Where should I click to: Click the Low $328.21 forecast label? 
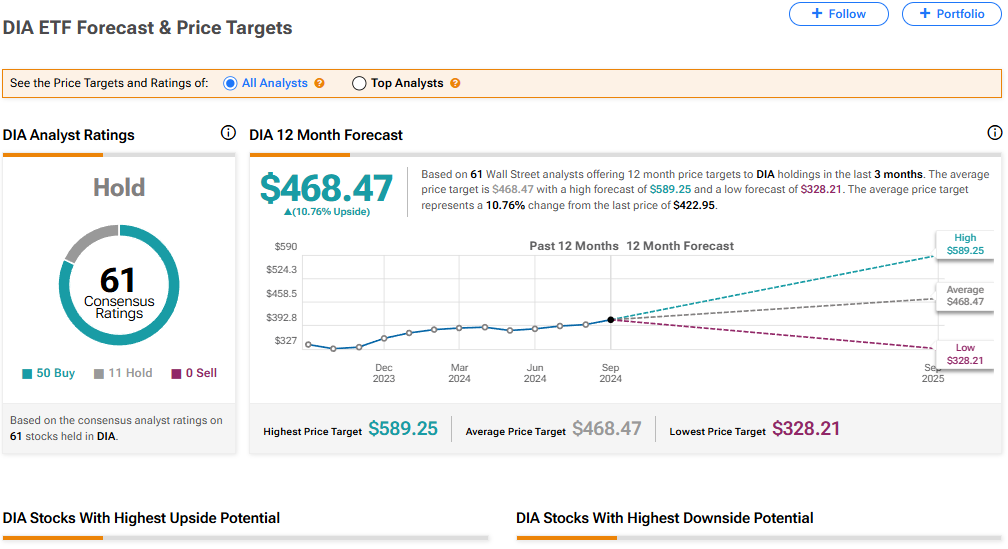coord(965,354)
